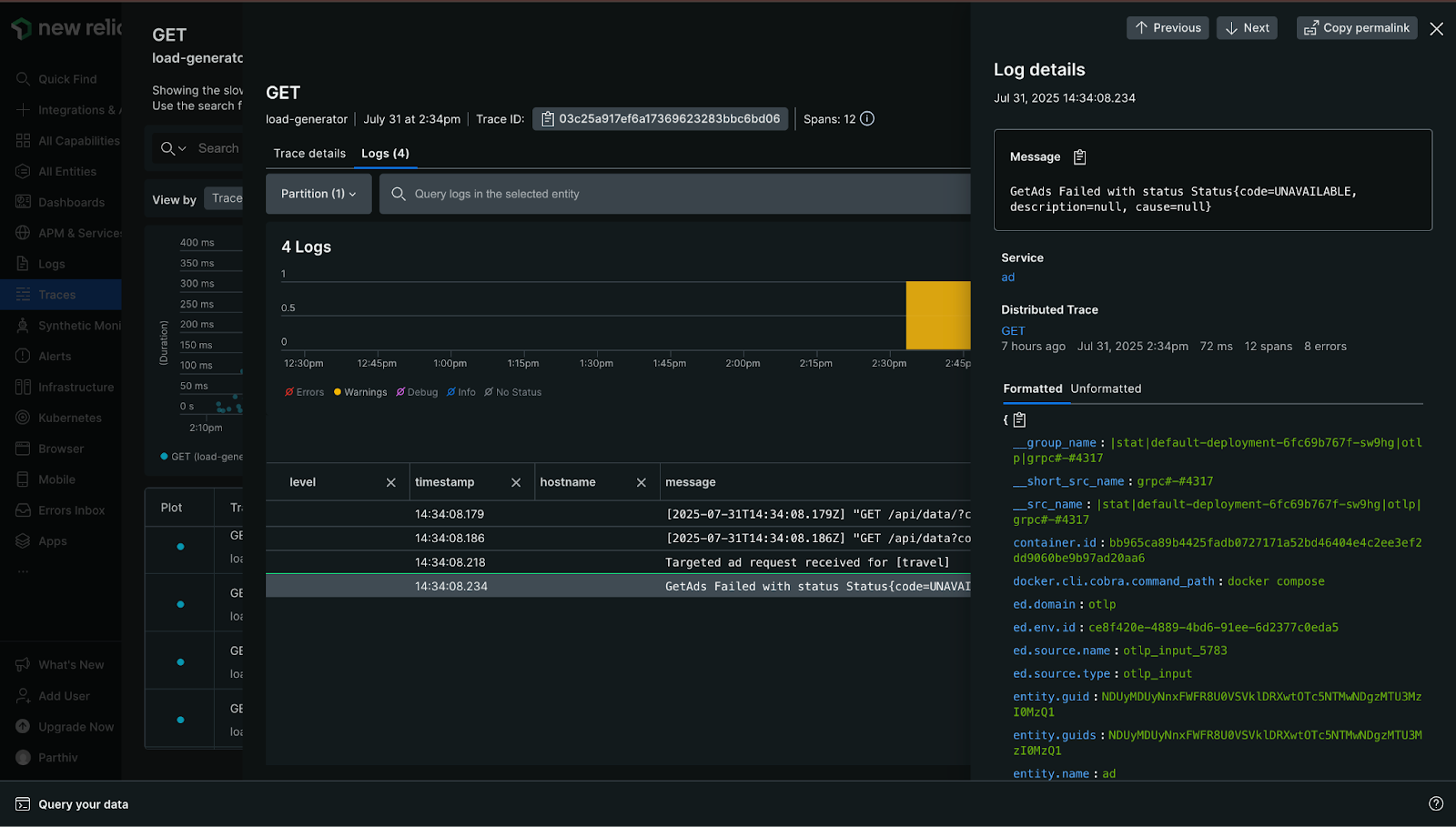Toggle the Errors legend filter
Viewport: 1456px width, 827px height.
pyautogui.click(x=304, y=393)
